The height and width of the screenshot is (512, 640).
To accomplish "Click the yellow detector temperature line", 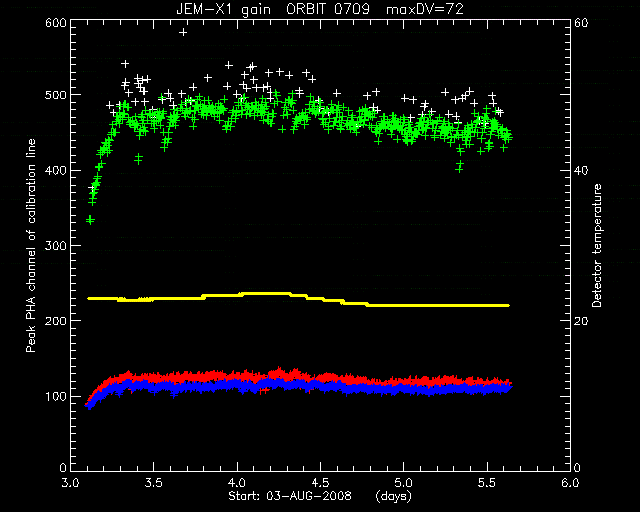I will [x=299, y=299].
